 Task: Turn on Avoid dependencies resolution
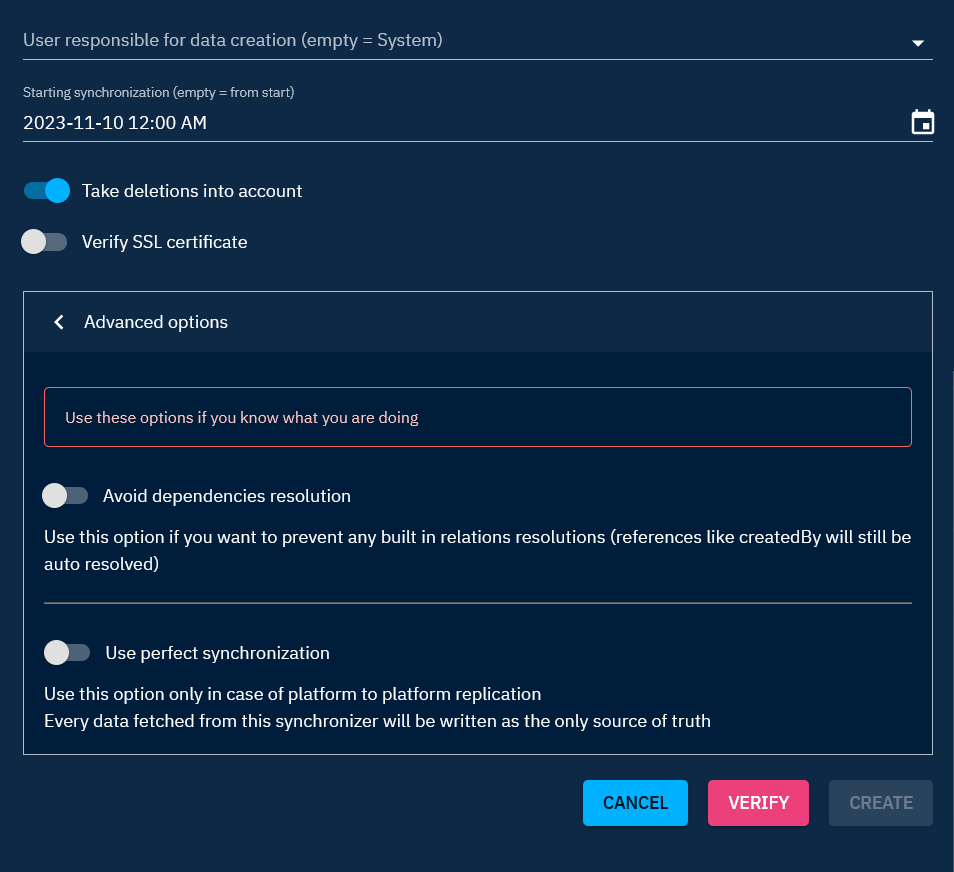[66, 495]
